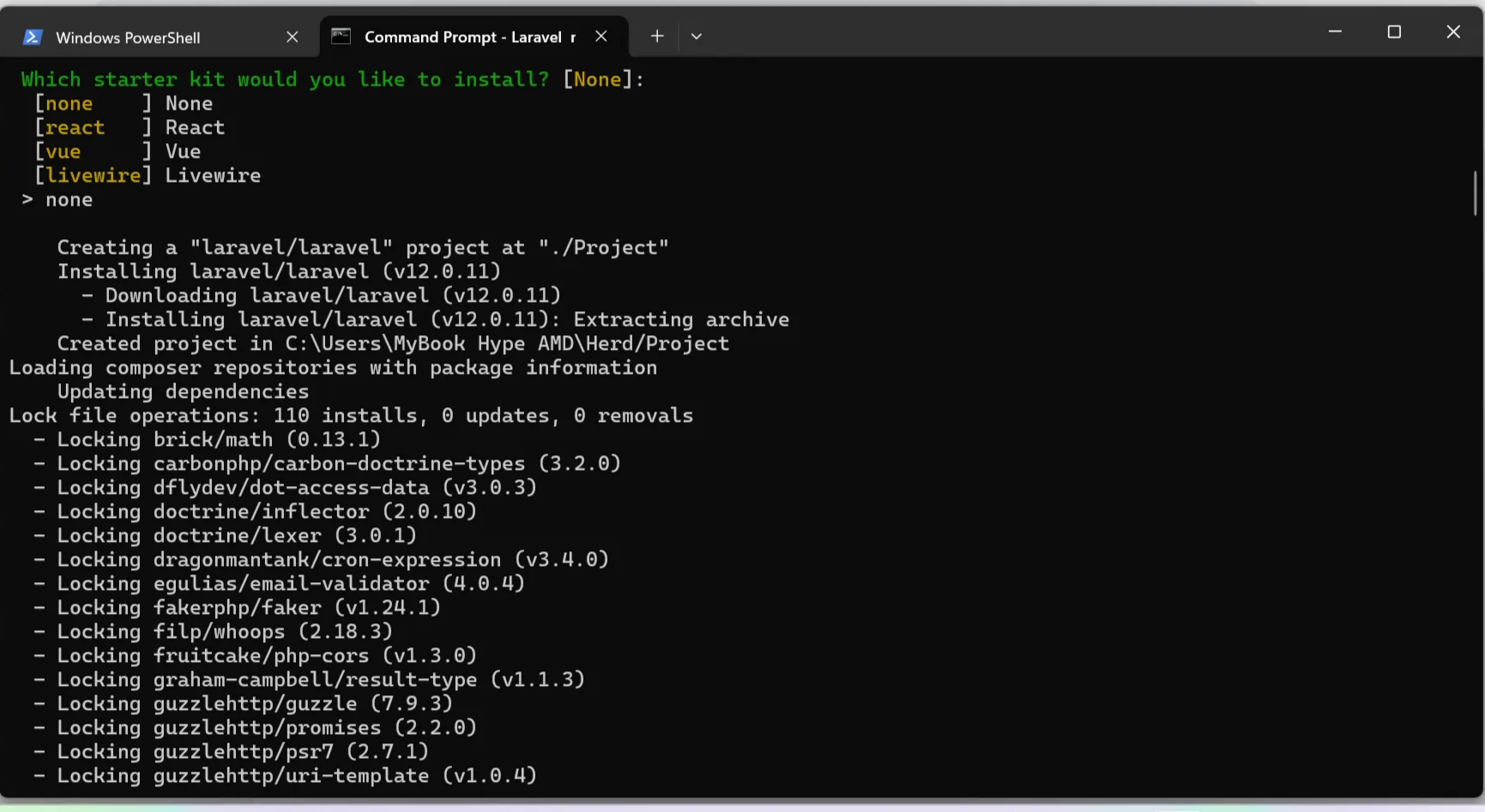Click the vertical scrollbar thumb

(x=1476, y=193)
